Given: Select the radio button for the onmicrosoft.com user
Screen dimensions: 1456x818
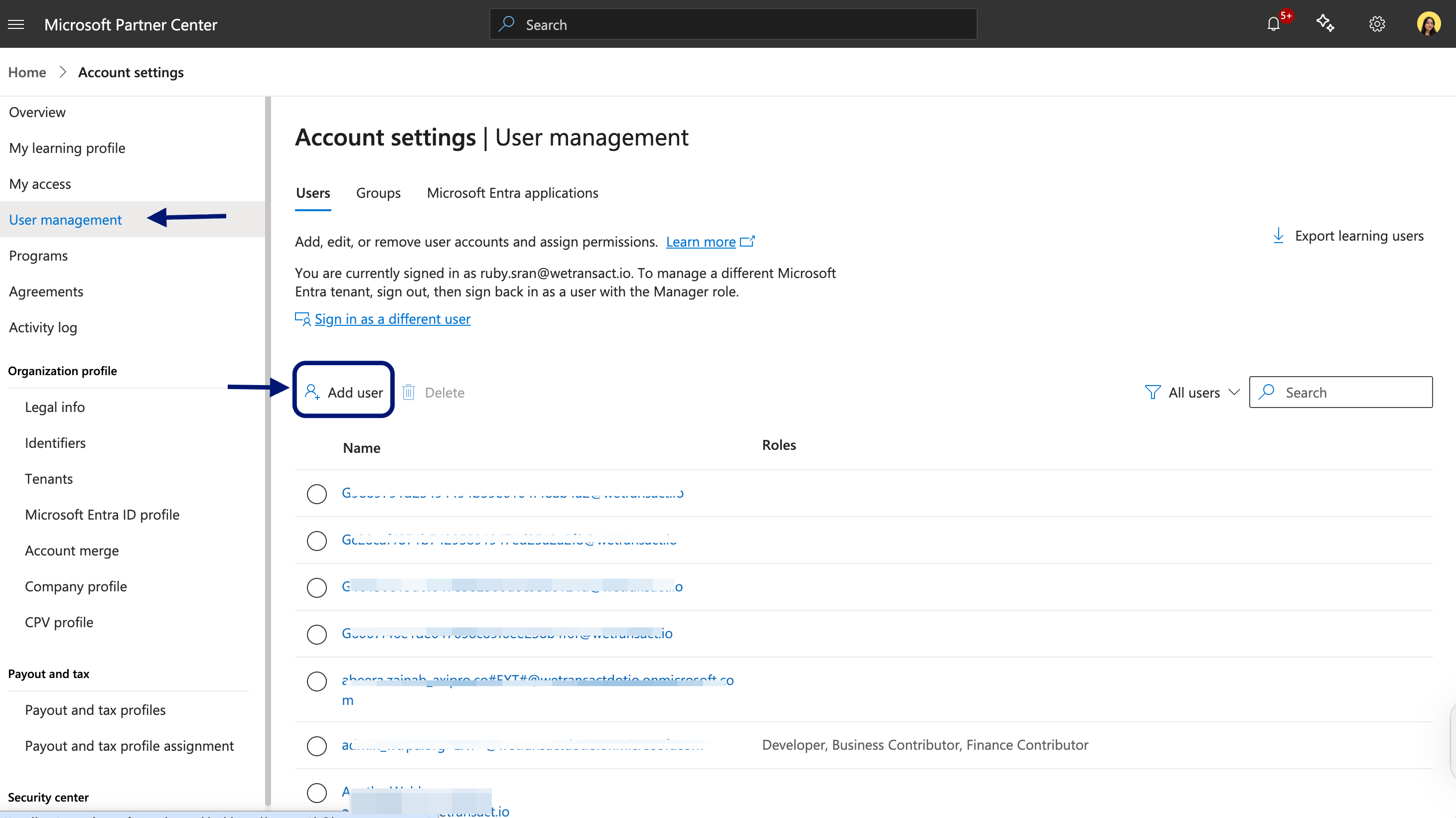Looking at the screenshot, I should 316,682.
